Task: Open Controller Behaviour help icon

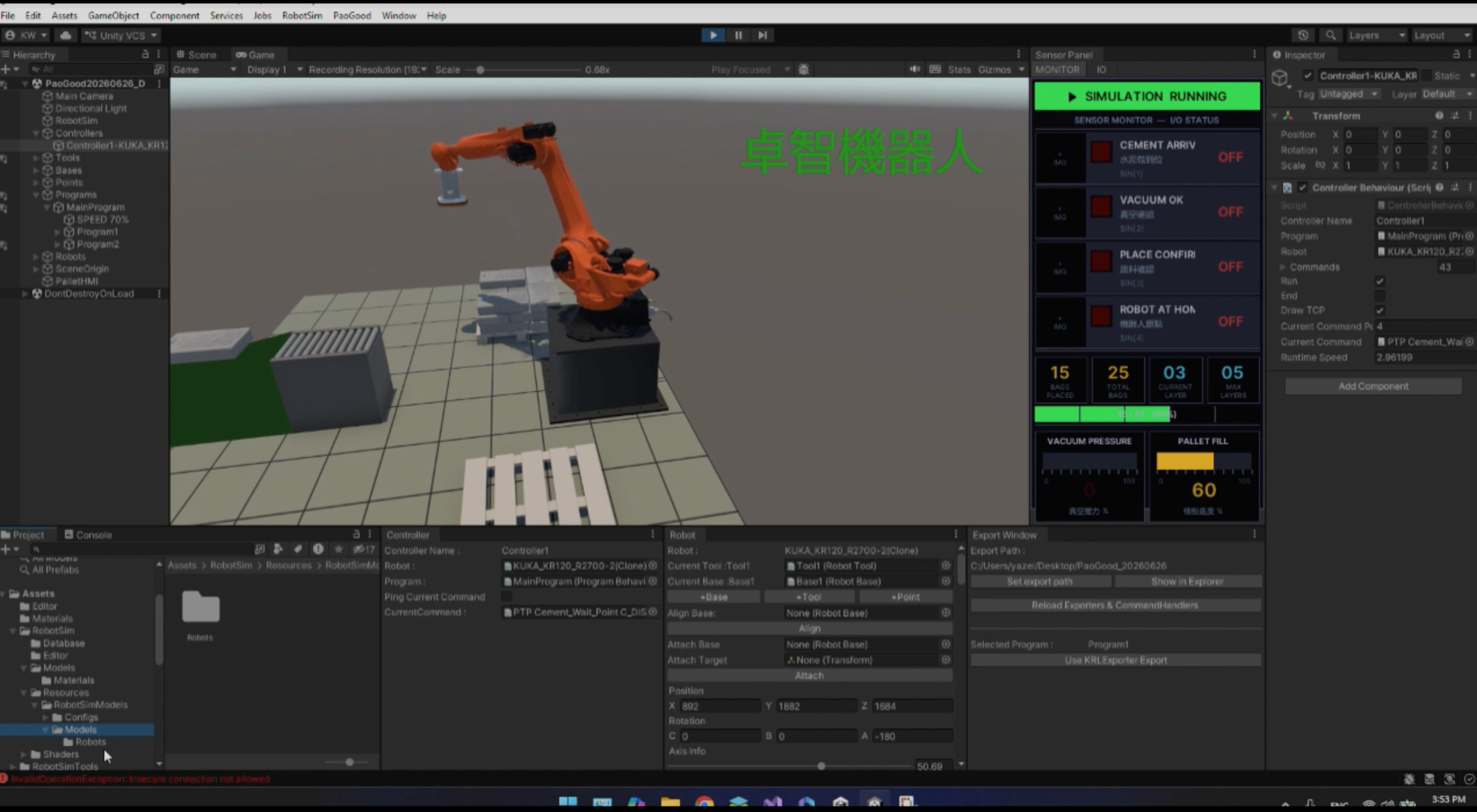Action: [x=1439, y=187]
